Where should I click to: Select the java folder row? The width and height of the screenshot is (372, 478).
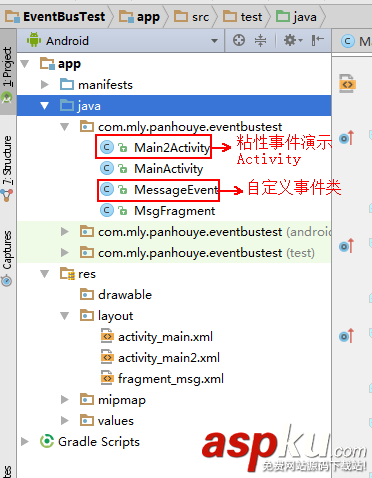174,106
